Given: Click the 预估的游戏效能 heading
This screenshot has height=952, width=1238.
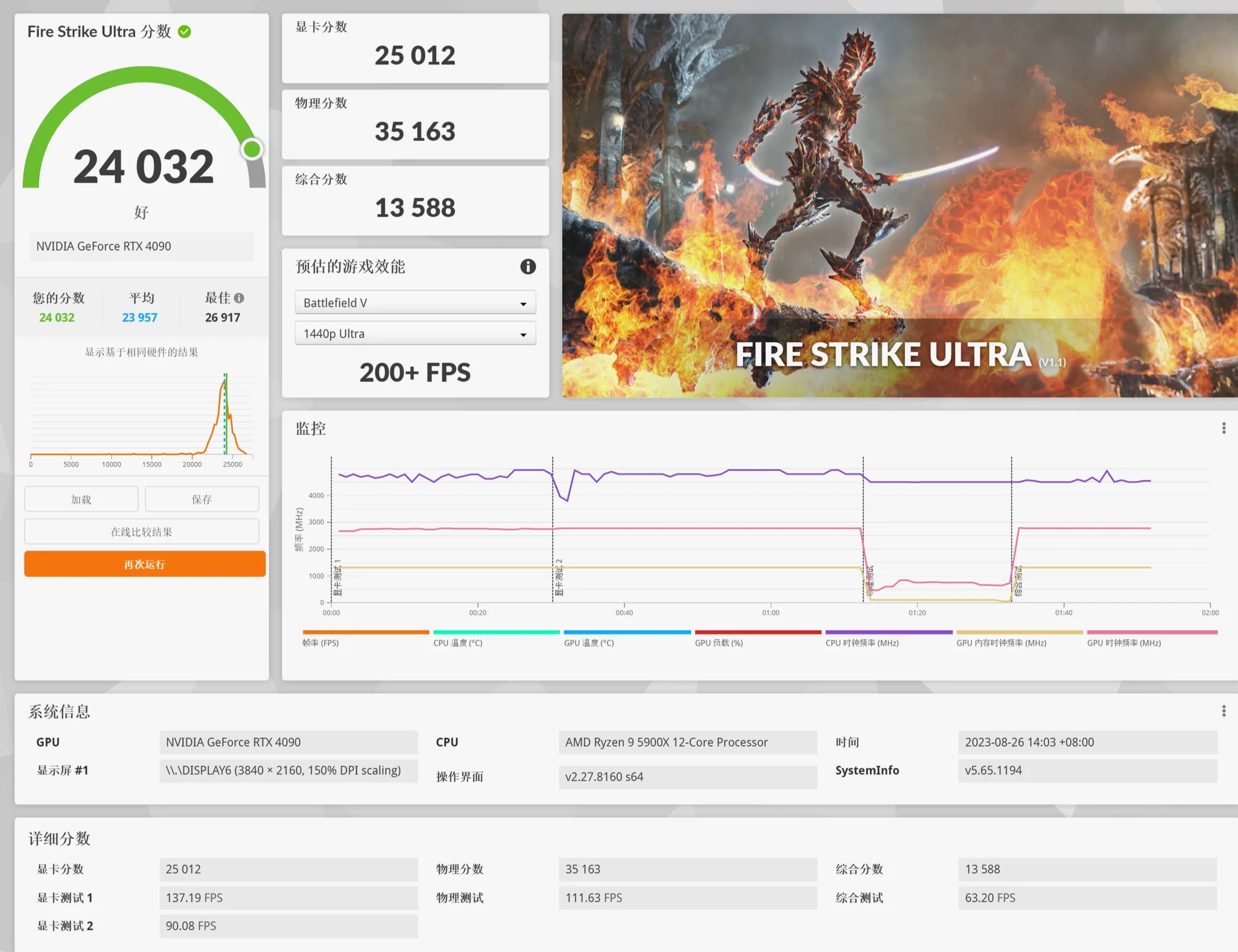Looking at the screenshot, I should tap(350, 267).
